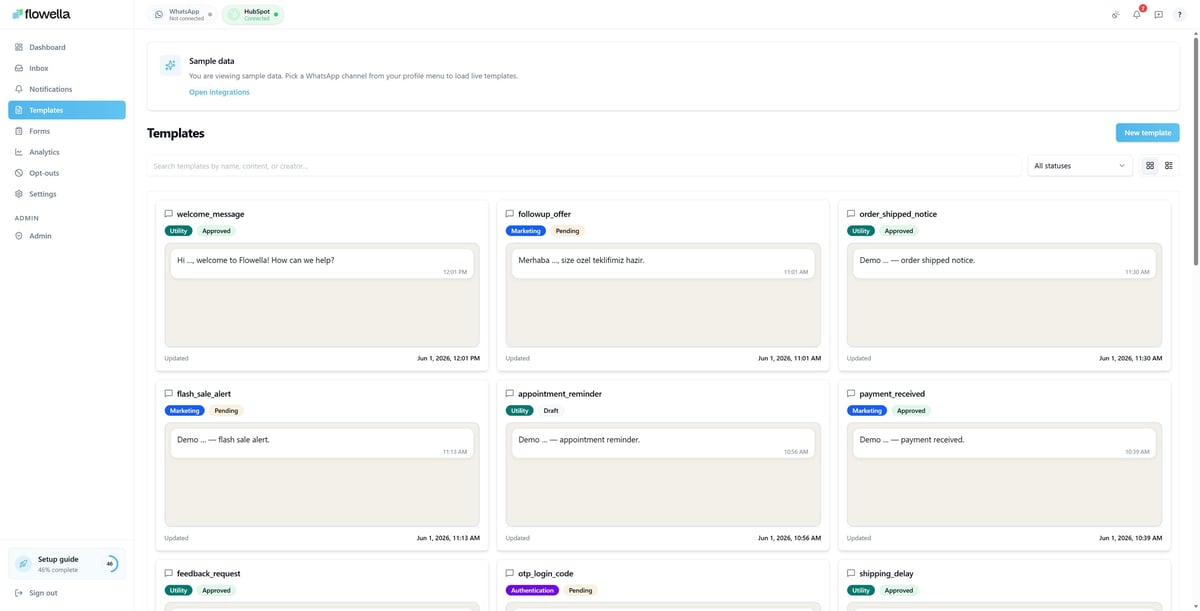Switch to grid view
1200x611 pixels.
click(x=1150, y=166)
